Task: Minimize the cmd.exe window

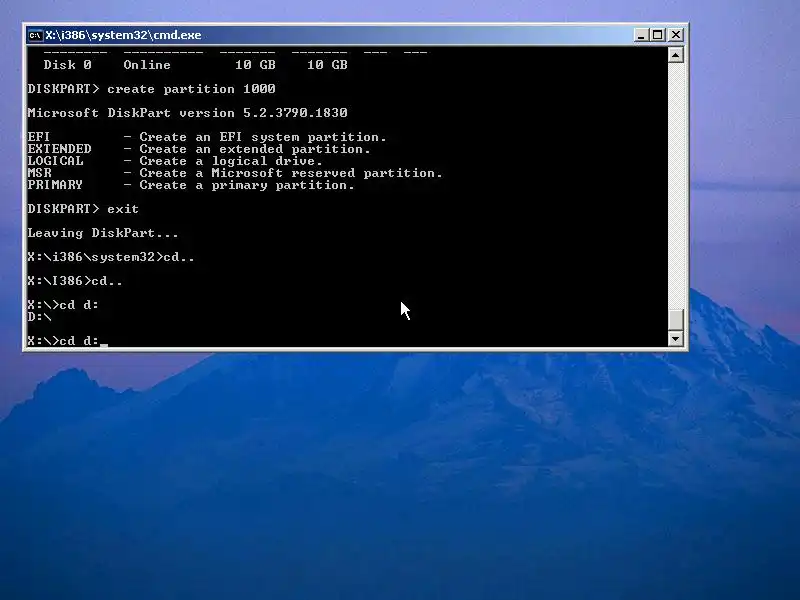Action: point(641,35)
